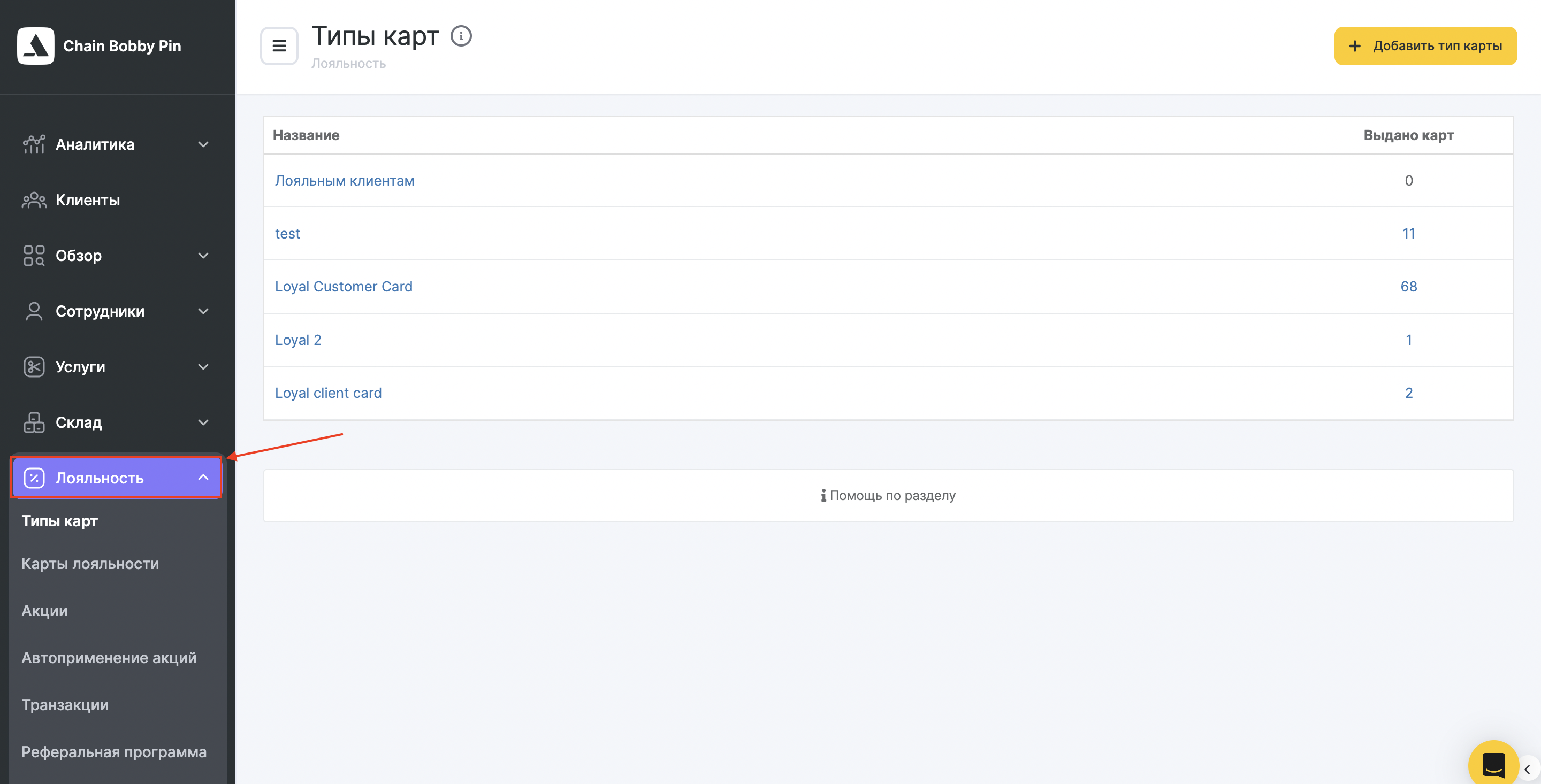Expand the Сотрудники chevron
Viewport: 1541px width, 784px height.
pyautogui.click(x=203, y=311)
